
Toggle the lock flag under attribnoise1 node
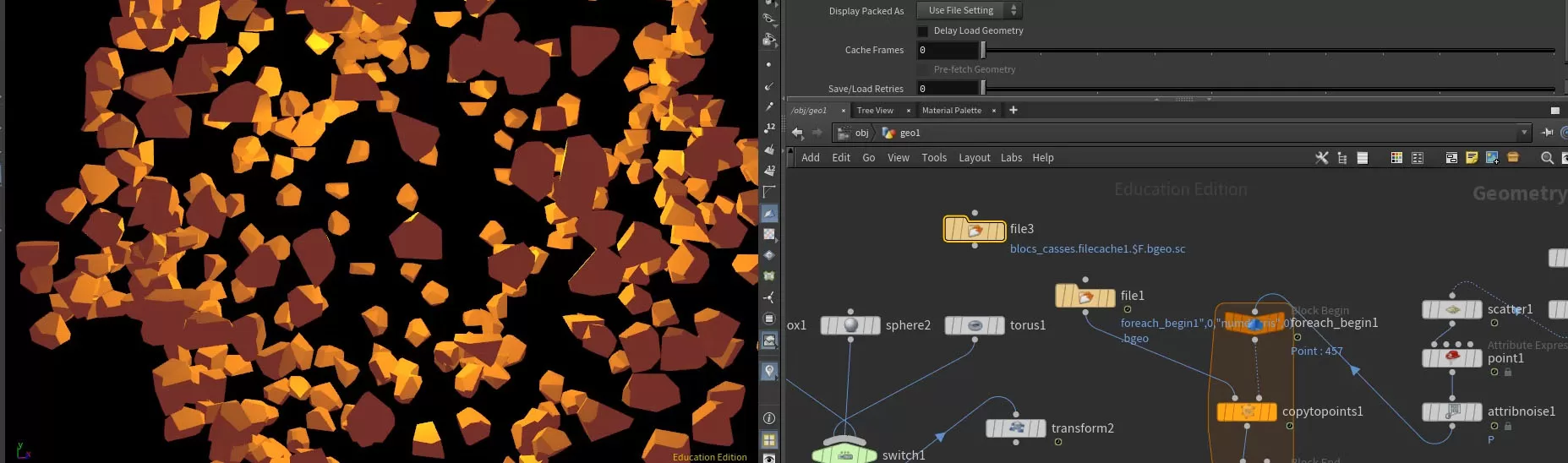1508,426
